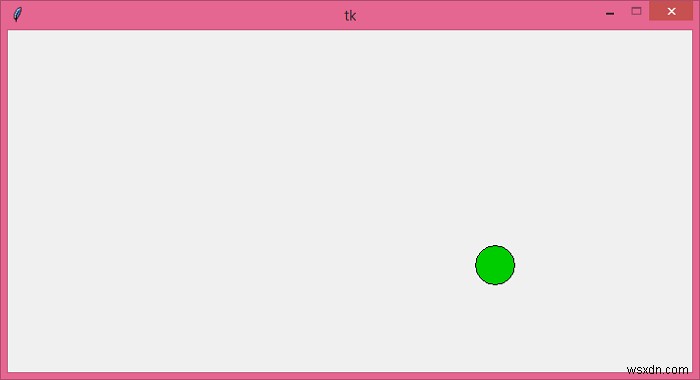Open the tk feather icon window menu
This screenshot has width=700, height=380.
(x=17, y=14)
